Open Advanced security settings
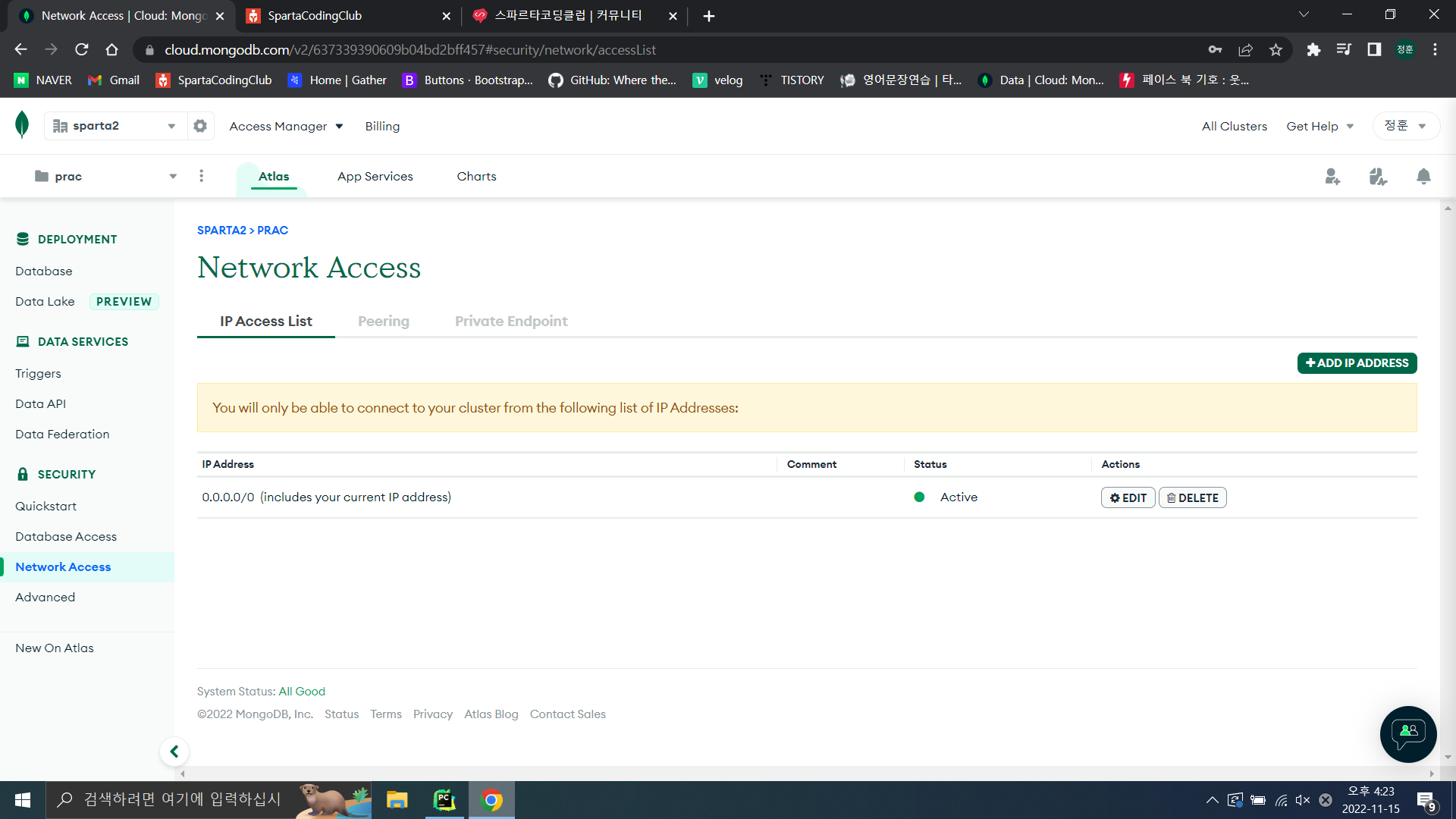Viewport: 1456px width, 819px height. (x=45, y=598)
